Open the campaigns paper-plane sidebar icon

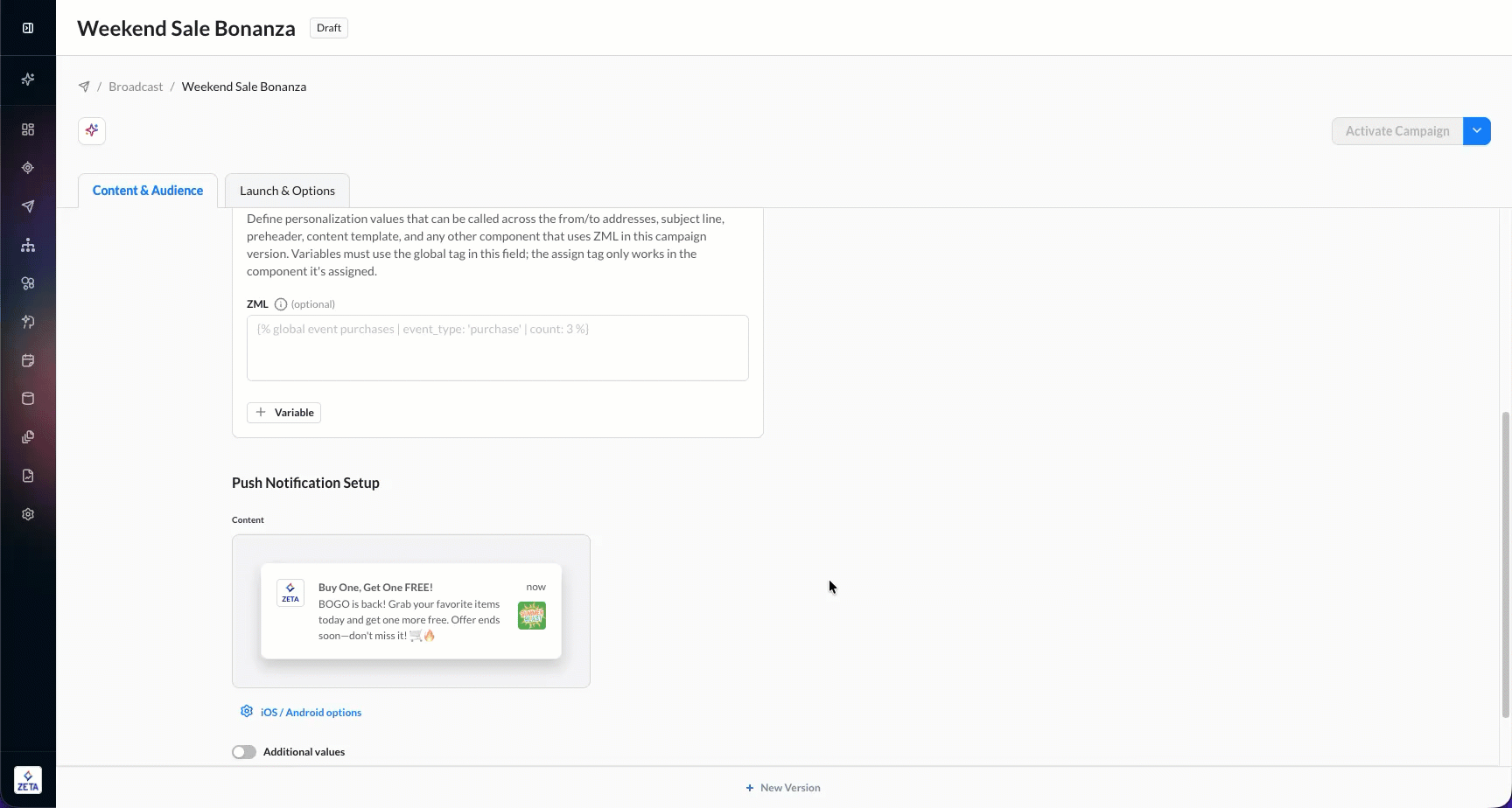click(28, 206)
